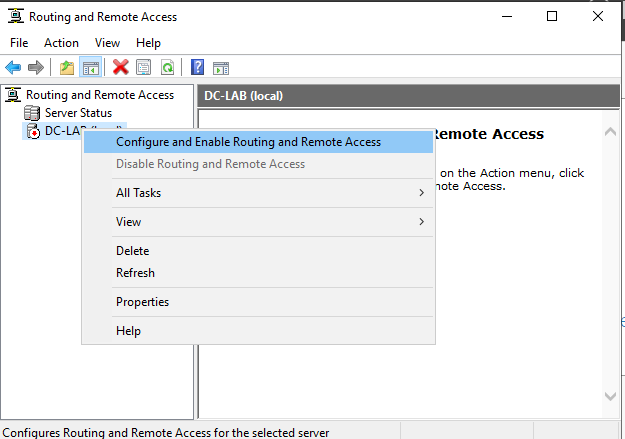The height and width of the screenshot is (439, 625).
Task: Click the green Refresh toolbar icon
Action: (x=167, y=67)
